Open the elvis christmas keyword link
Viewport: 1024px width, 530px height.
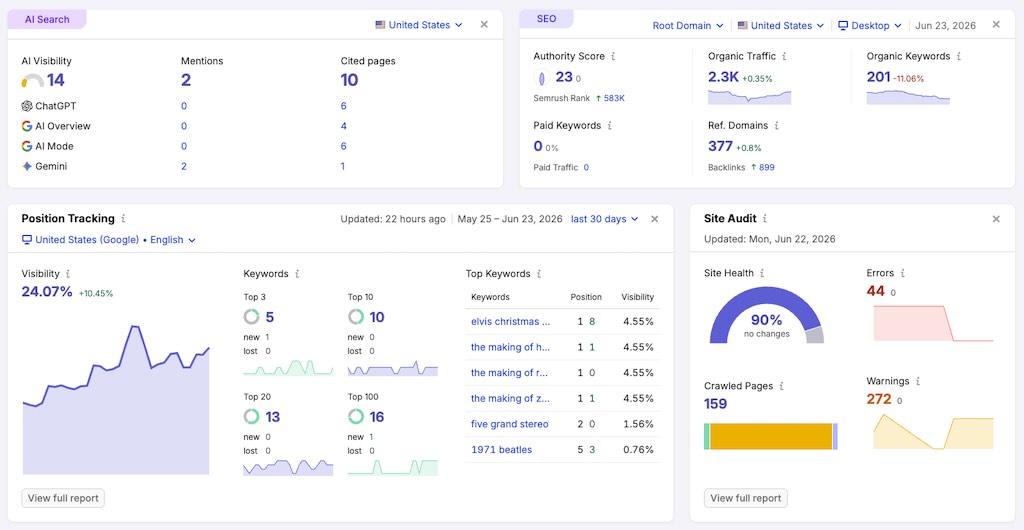tap(510, 322)
